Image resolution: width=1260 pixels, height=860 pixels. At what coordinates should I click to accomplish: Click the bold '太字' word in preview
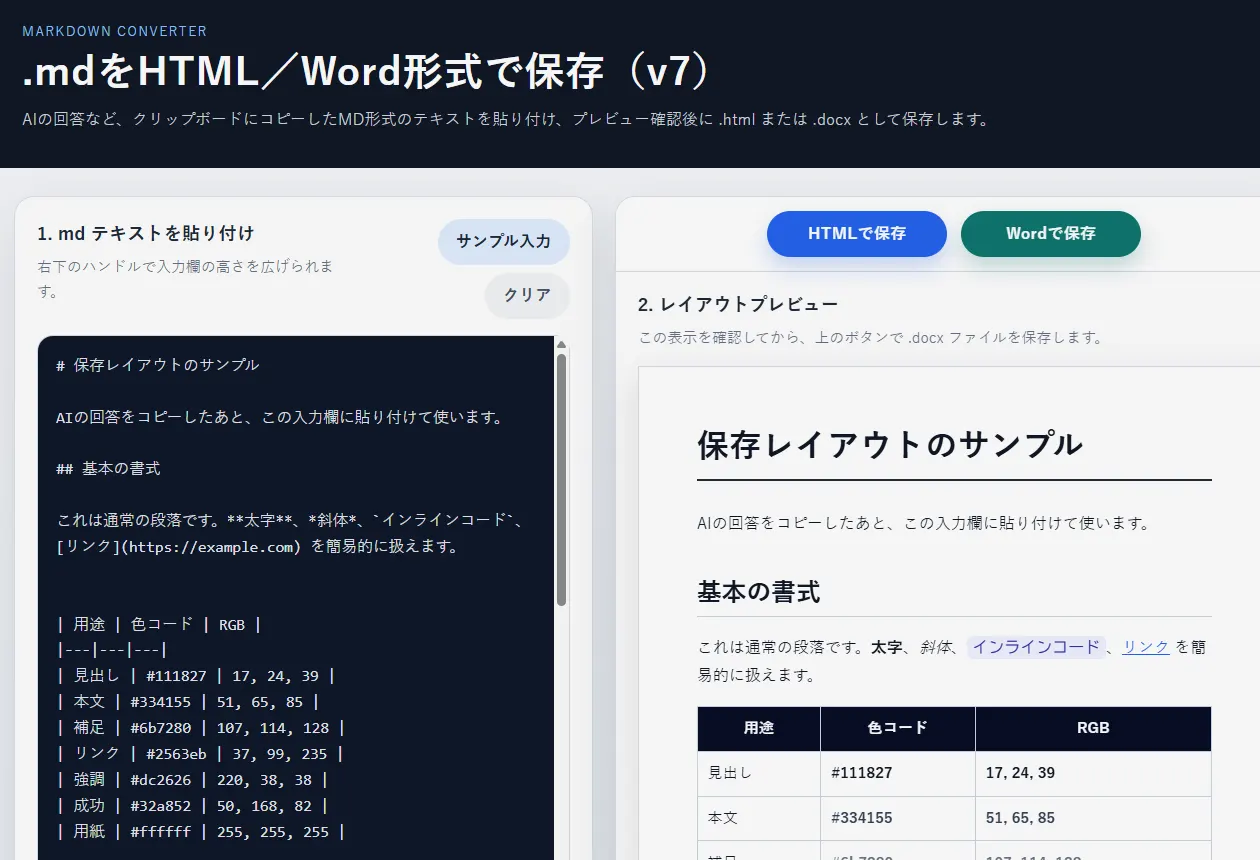click(886, 647)
